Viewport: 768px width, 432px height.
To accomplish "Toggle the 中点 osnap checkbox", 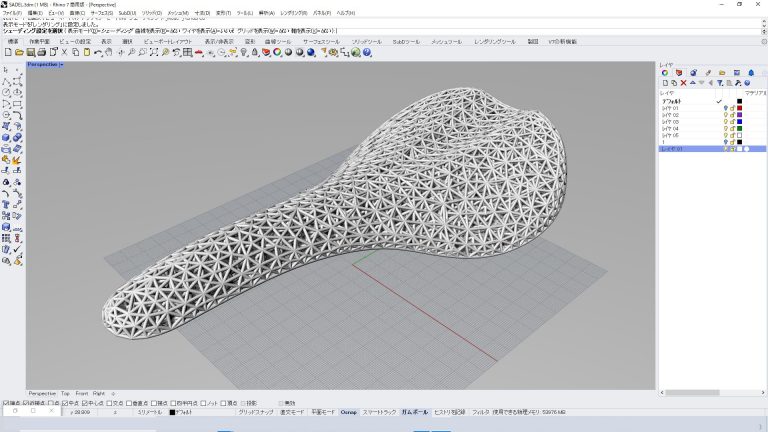I will click(65, 403).
